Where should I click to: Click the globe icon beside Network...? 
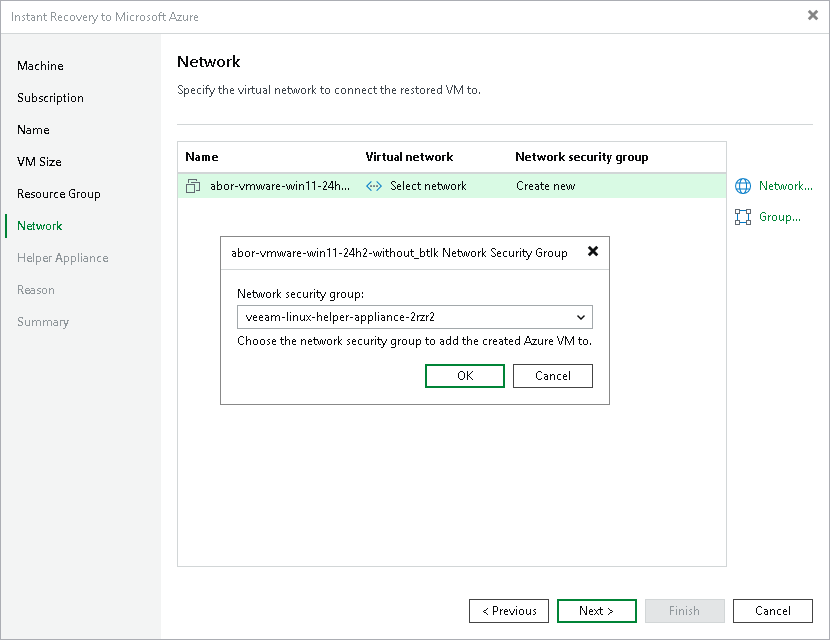point(743,186)
